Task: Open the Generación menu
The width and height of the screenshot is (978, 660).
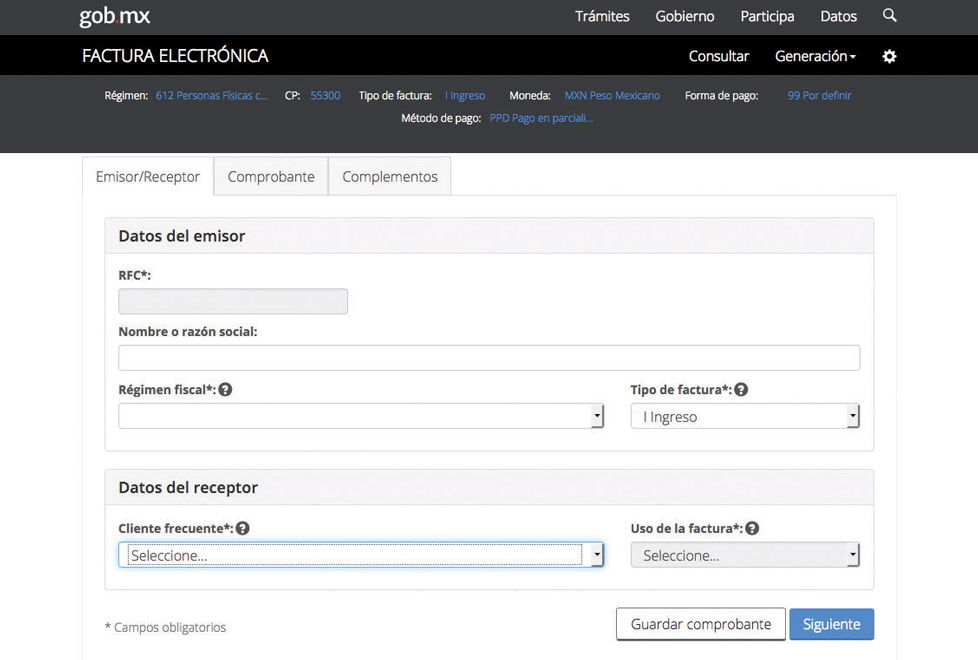Action: click(x=815, y=57)
